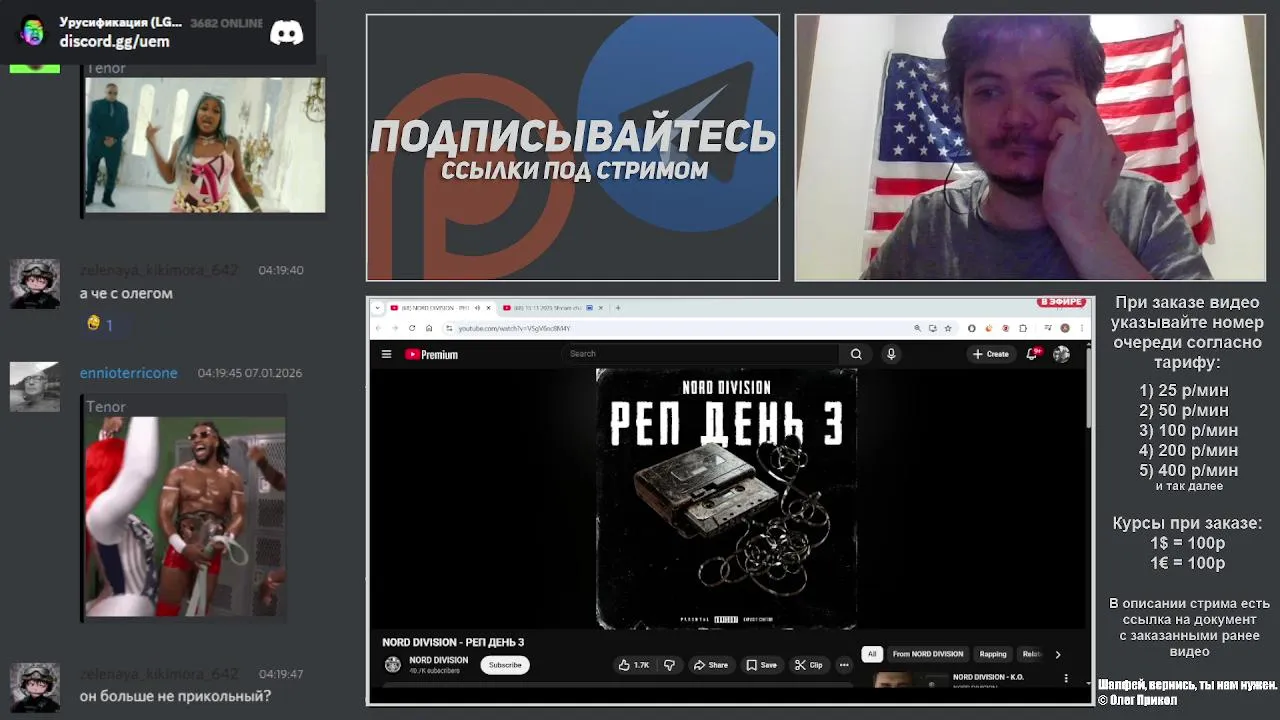Click the browser forward arrow
1280x720 pixels.
(395, 328)
